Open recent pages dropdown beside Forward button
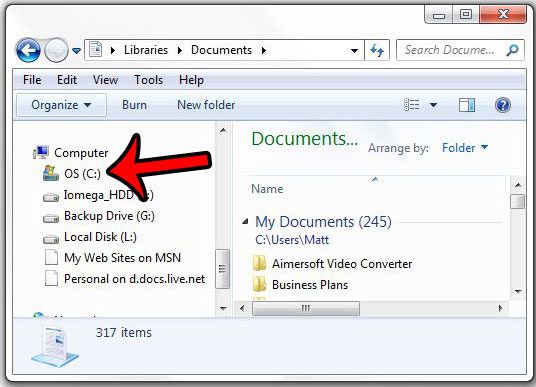The width and height of the screenshot is (536, 387). pos(76,51)
